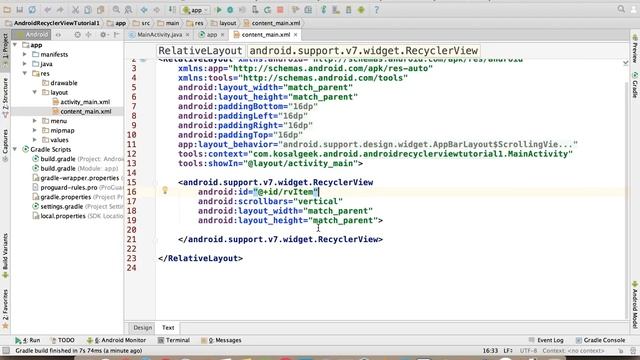Click the Debug app bug icon

click(x=230, y=9)
